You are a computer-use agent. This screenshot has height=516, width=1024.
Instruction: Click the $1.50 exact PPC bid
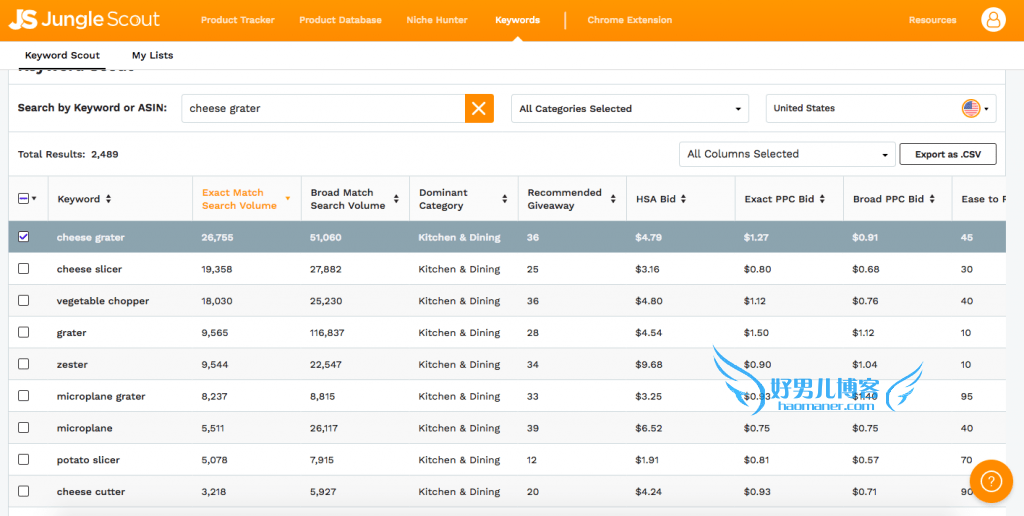(757, 333)
